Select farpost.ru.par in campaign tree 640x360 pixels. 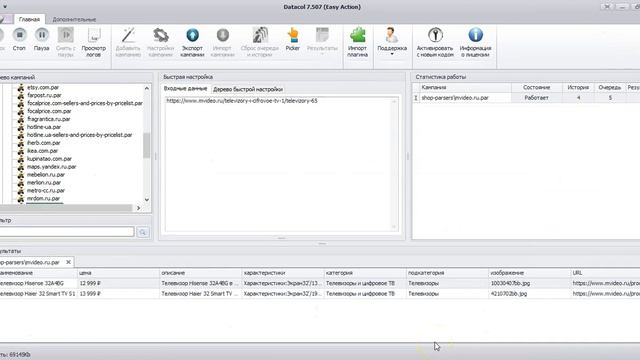(44, 95)
